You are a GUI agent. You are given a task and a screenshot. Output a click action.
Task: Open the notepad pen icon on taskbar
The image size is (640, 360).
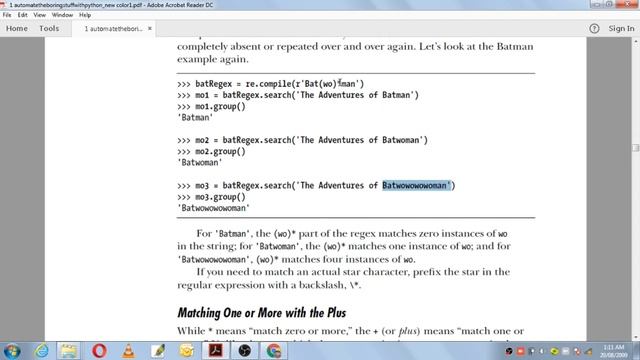point(158,351)
